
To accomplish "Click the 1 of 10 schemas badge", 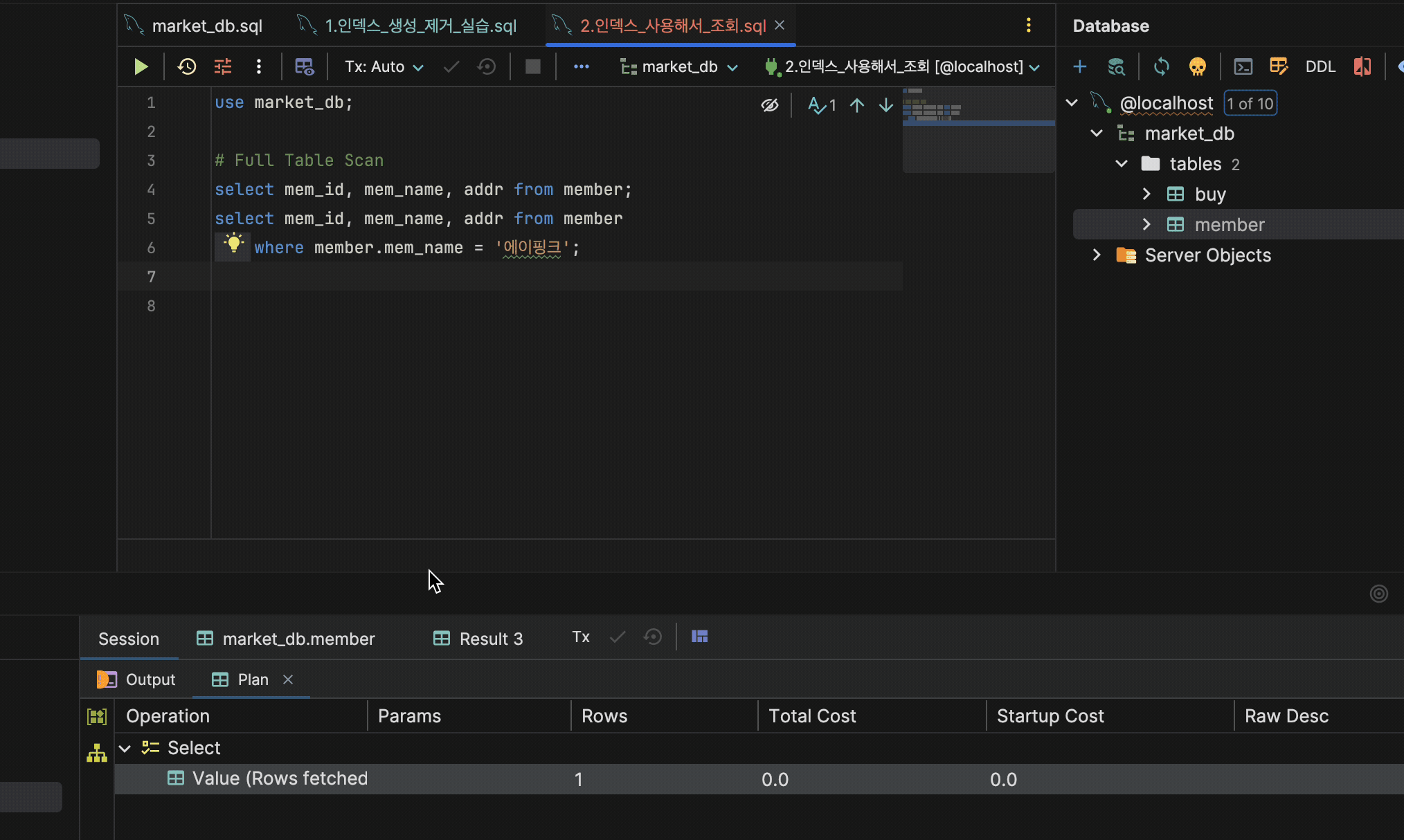I will tap(1250, 104).
